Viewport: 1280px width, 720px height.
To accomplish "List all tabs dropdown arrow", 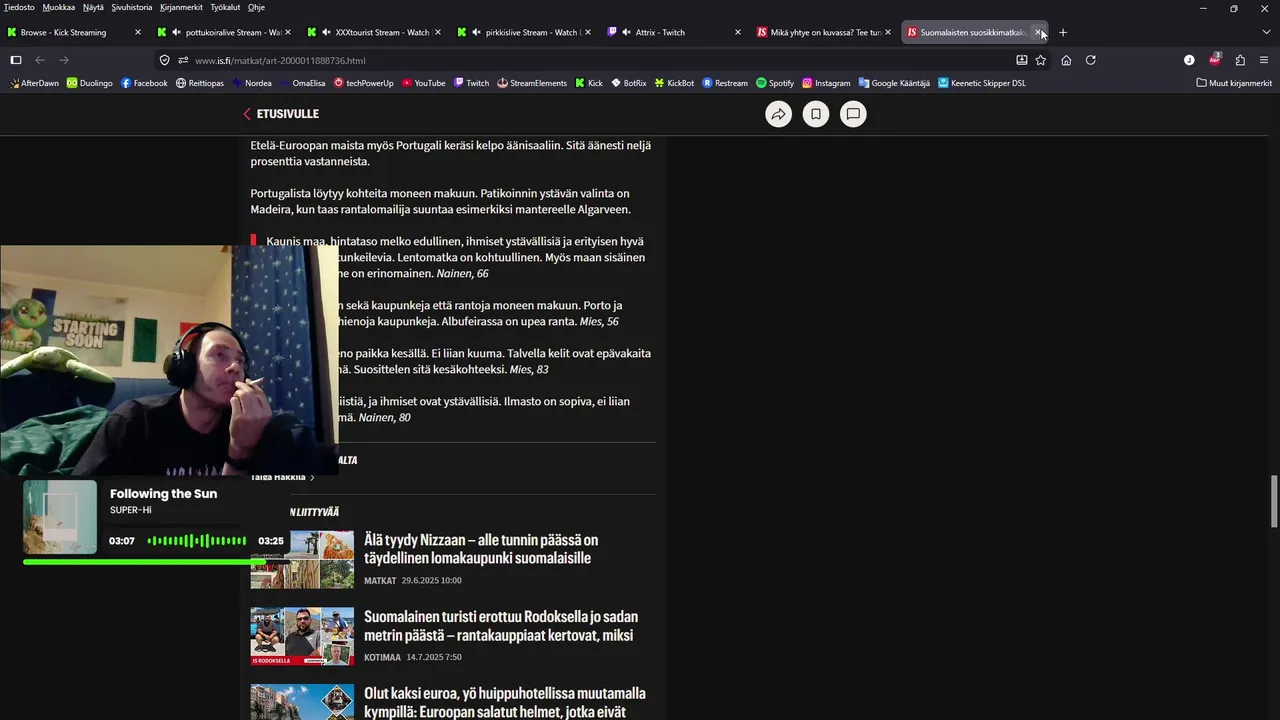I will click(1266, 32).
